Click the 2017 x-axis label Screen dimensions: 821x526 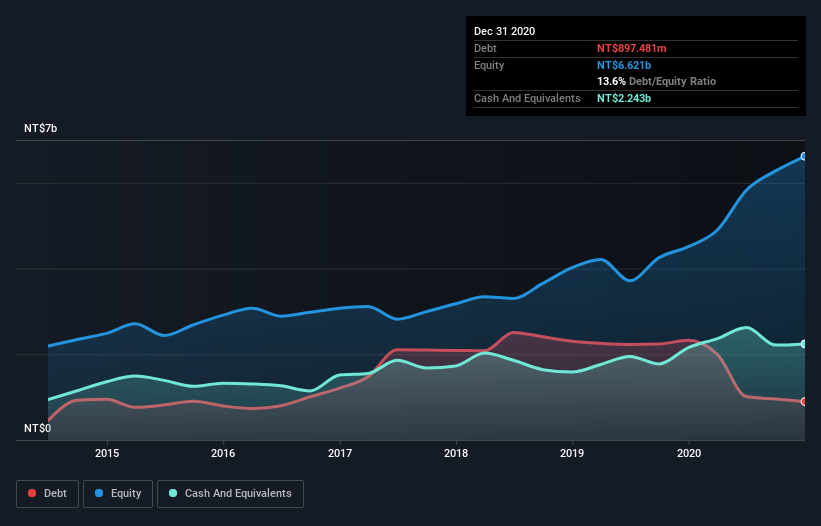pos(340,453)
